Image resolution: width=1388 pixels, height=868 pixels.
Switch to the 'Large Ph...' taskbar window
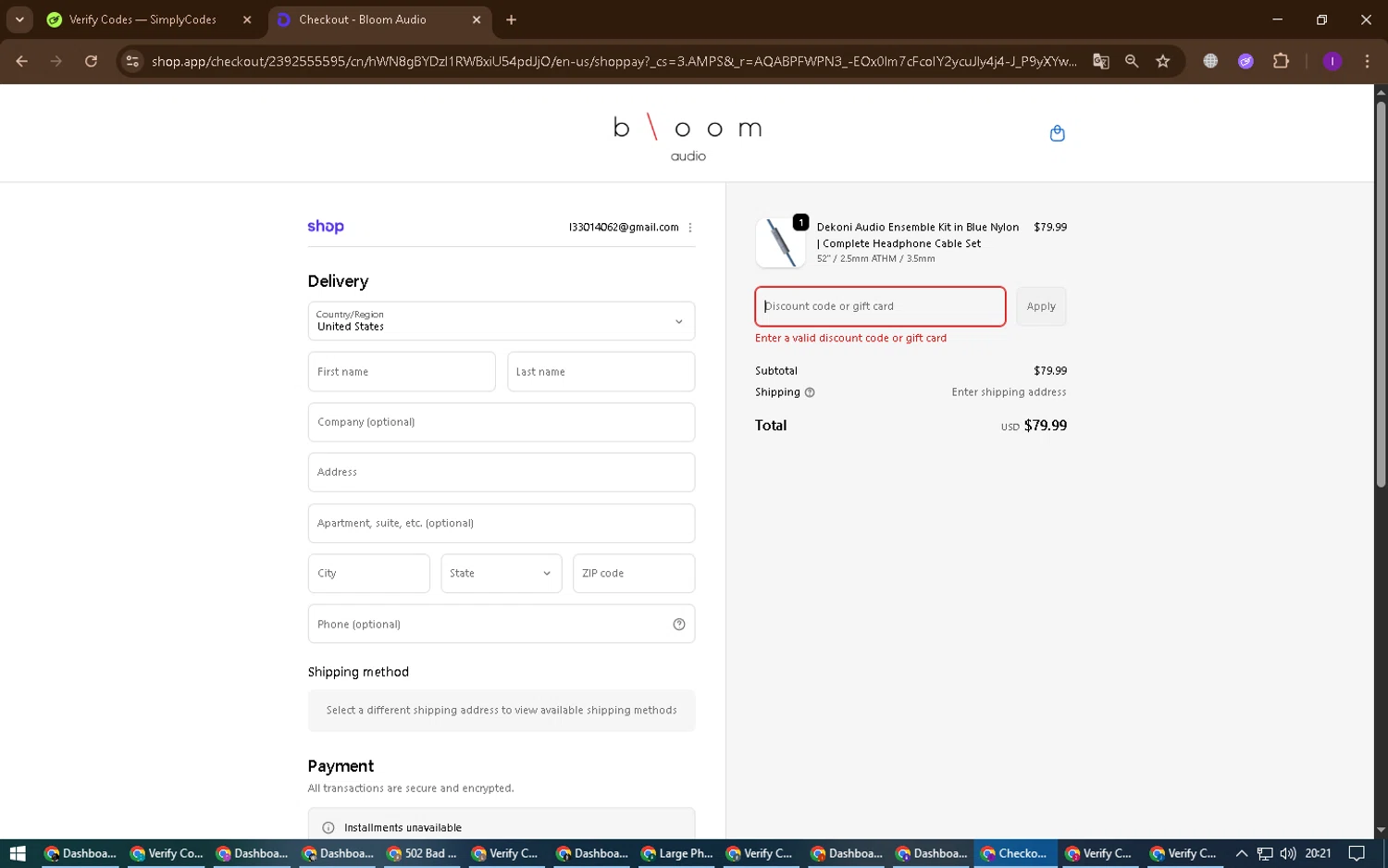(x=678, y=853)
